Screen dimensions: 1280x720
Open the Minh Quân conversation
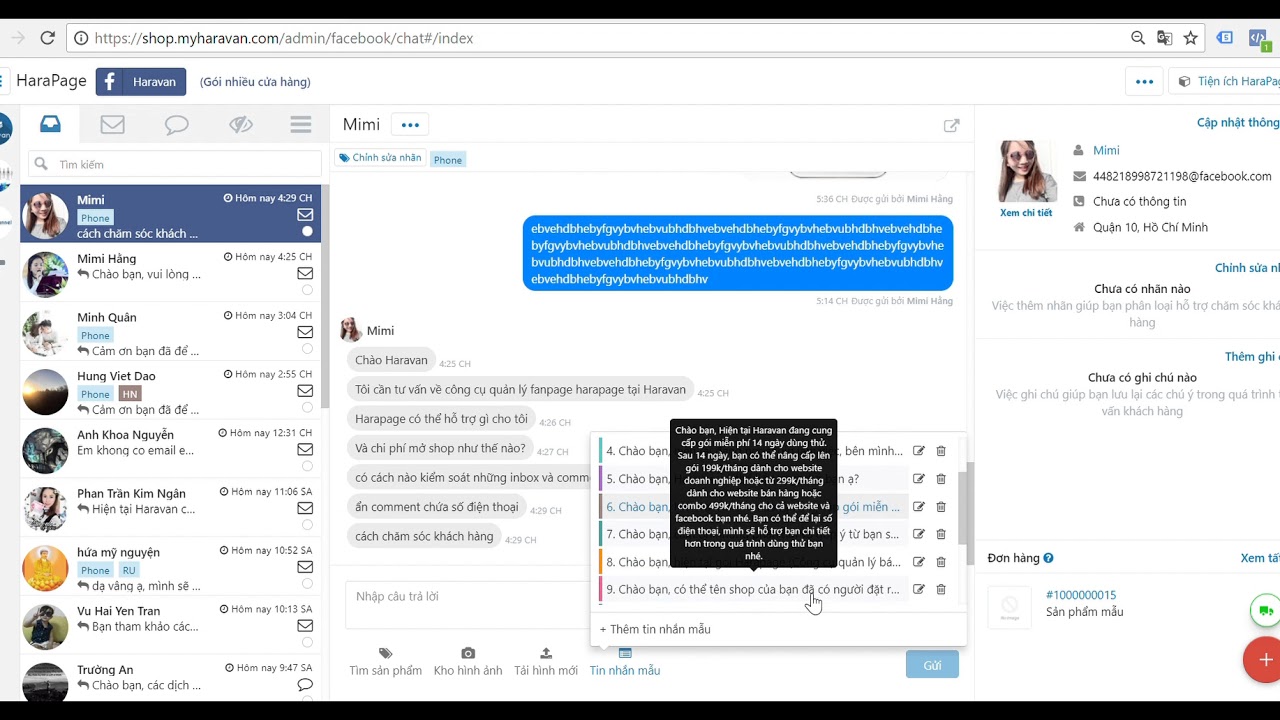coord(170,331)
